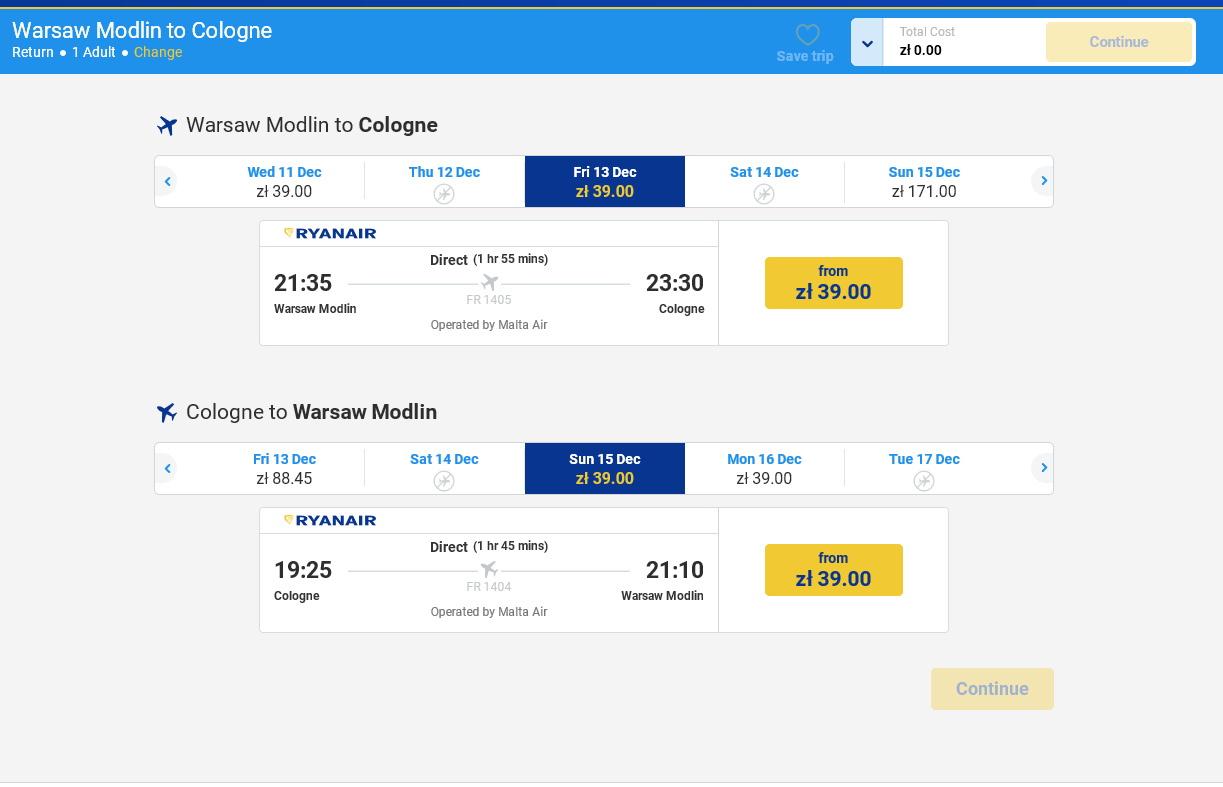Choose the 19:25 return flight from zł 39.00
Screen dimensions: 1223x787
click(x=834, y=570)
